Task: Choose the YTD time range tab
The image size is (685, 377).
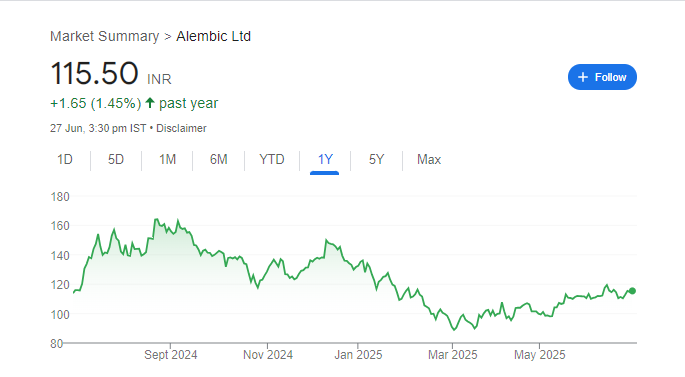Action: click(272, 159)
